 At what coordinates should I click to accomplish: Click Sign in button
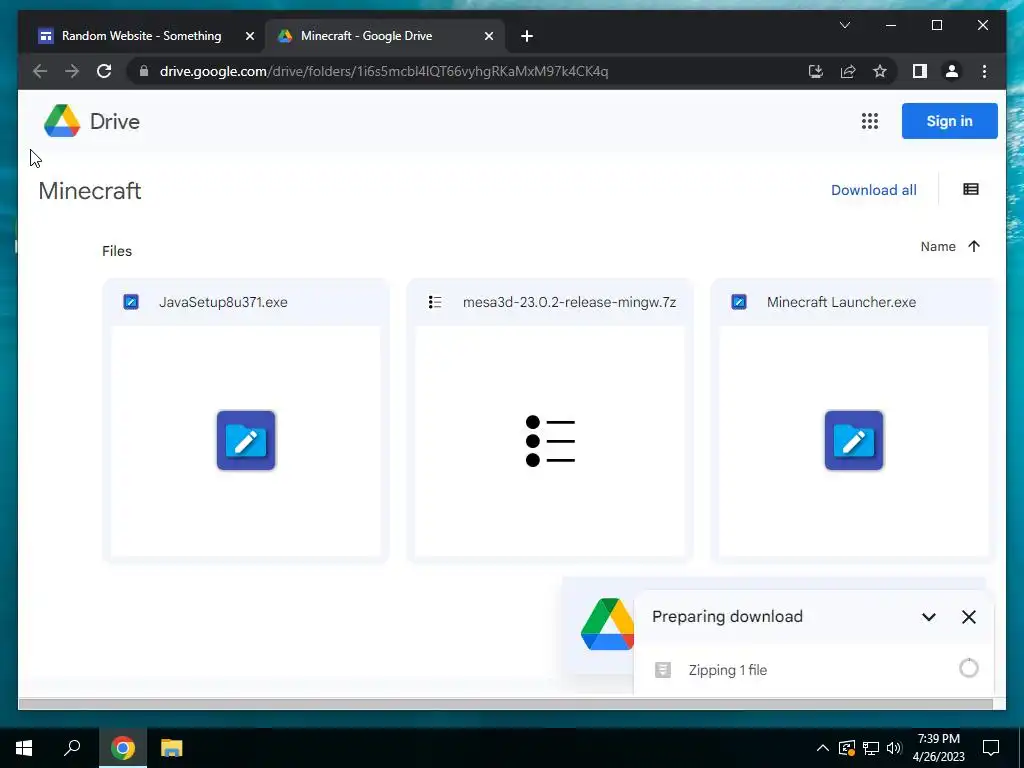coord(950,121)
